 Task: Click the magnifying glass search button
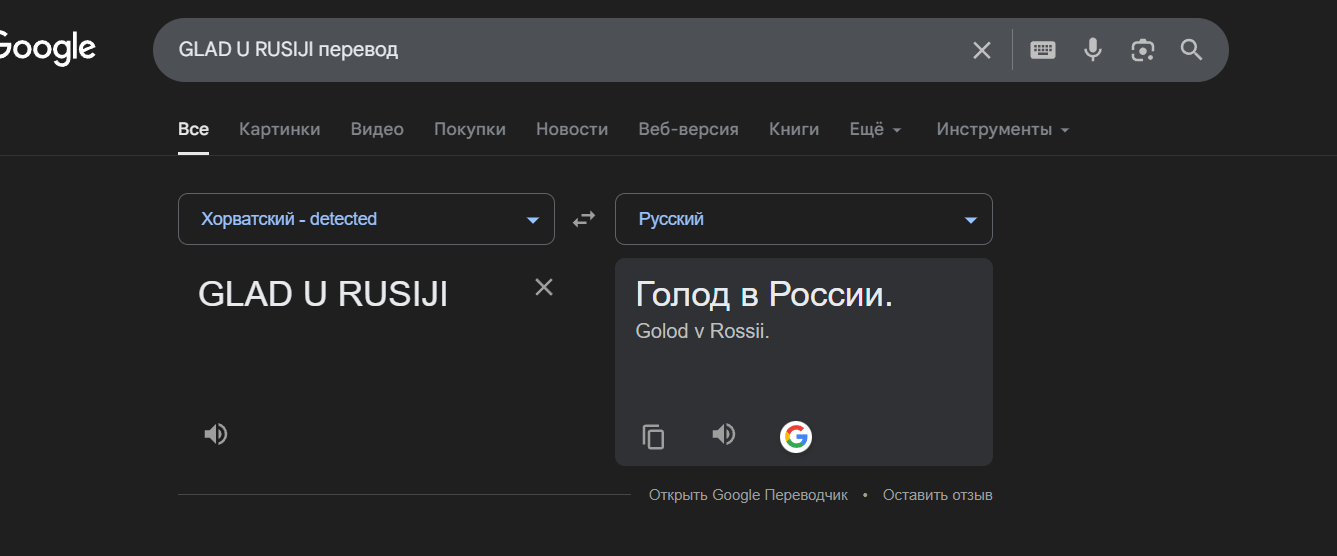coord(1191,50)
